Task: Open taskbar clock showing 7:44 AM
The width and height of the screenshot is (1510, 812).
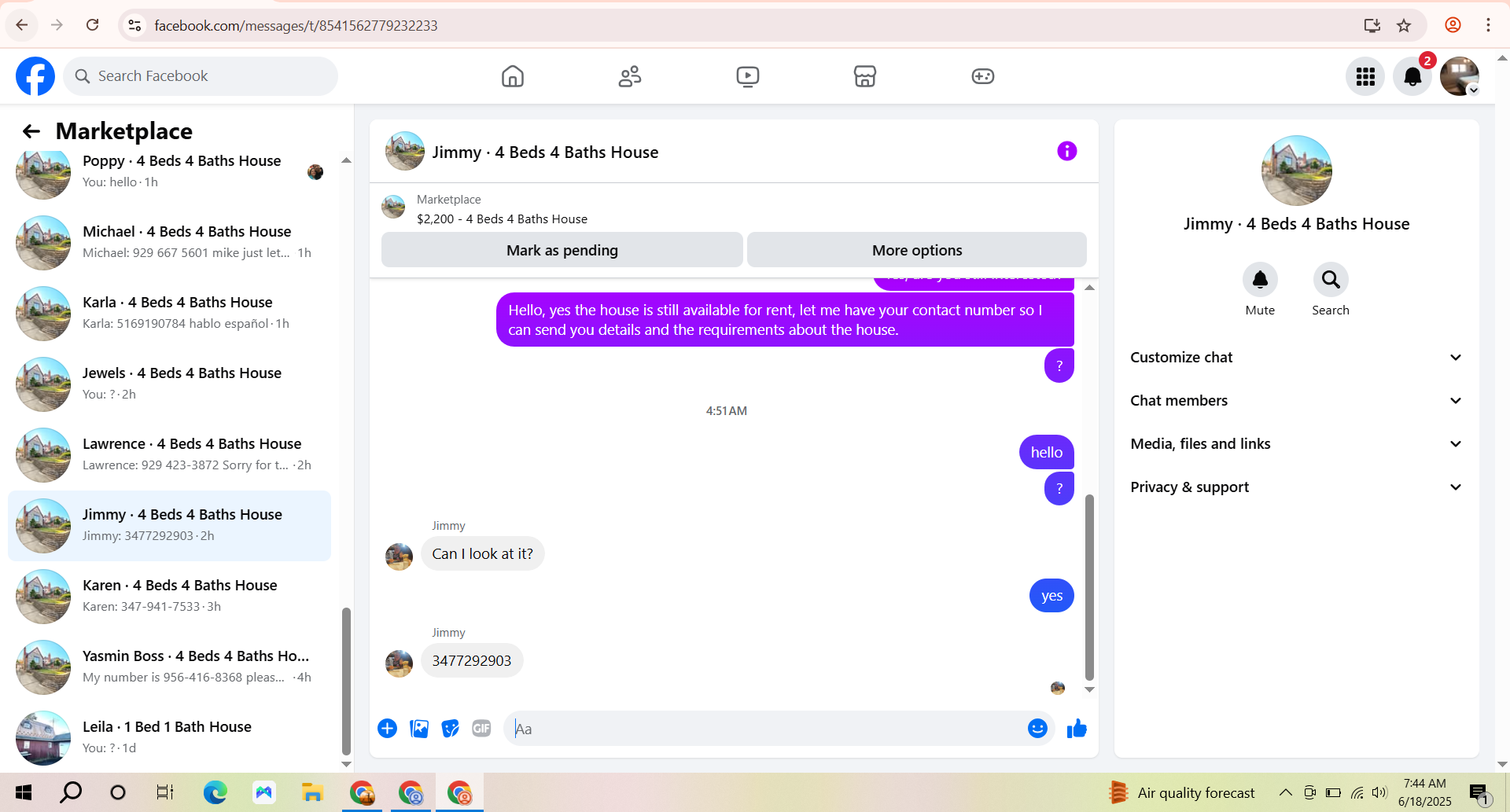Action: tap(1424, 792)
